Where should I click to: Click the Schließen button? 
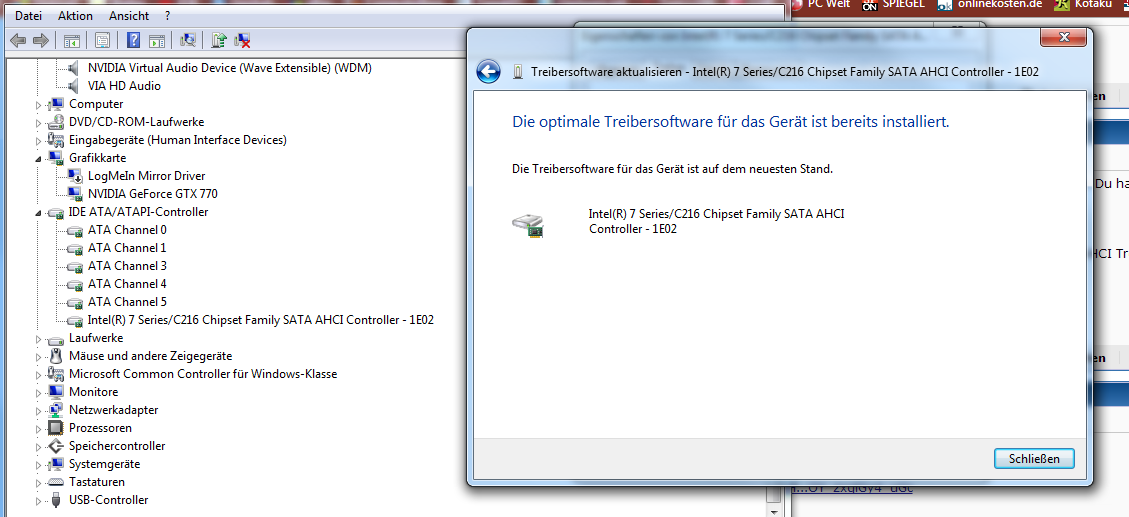tap(1034, 459)
